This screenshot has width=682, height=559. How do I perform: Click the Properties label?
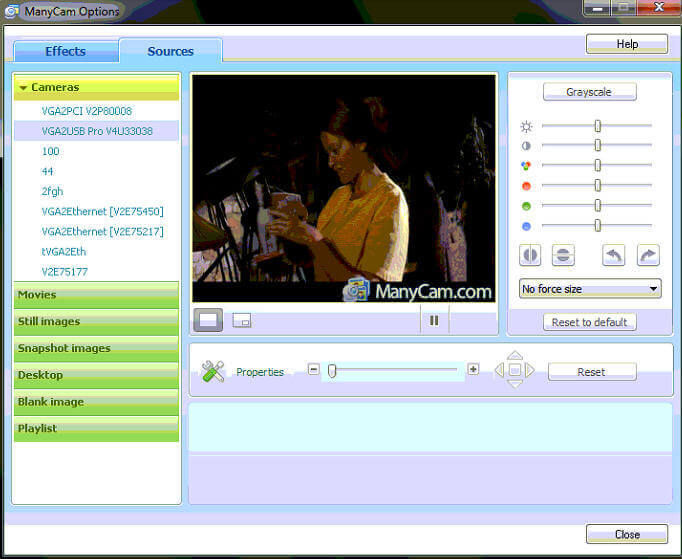260,372
